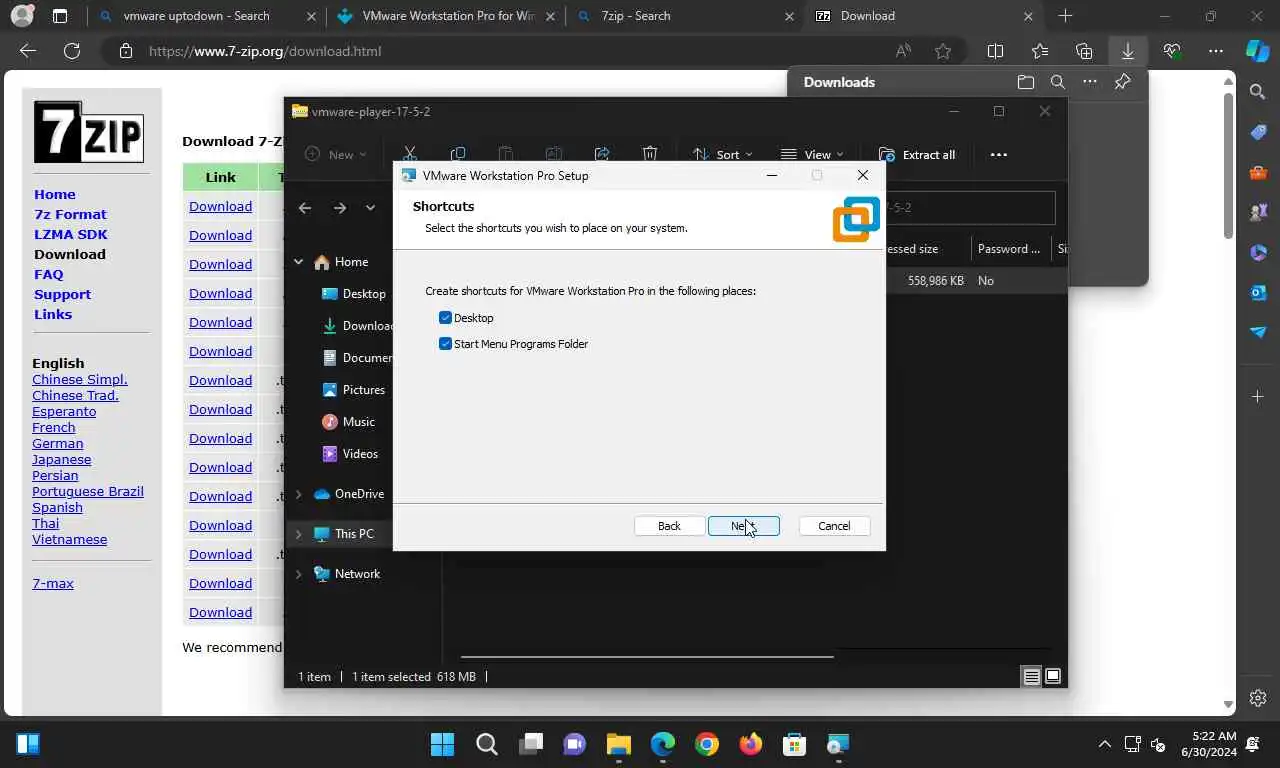Open Outlook icon in Edge sidebar

coord(1258,292)
